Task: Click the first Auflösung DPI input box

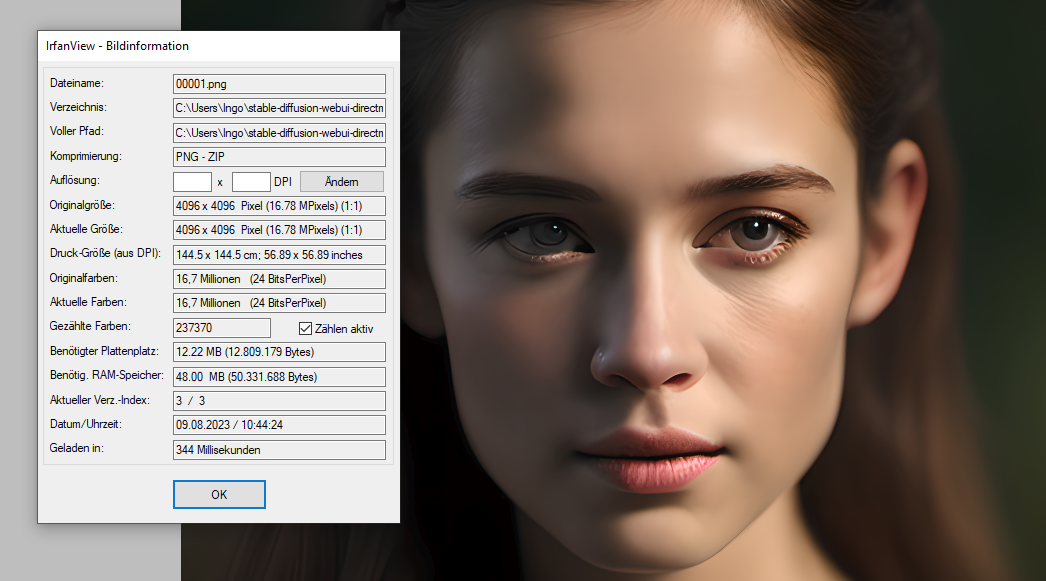Action: [192, 181]
